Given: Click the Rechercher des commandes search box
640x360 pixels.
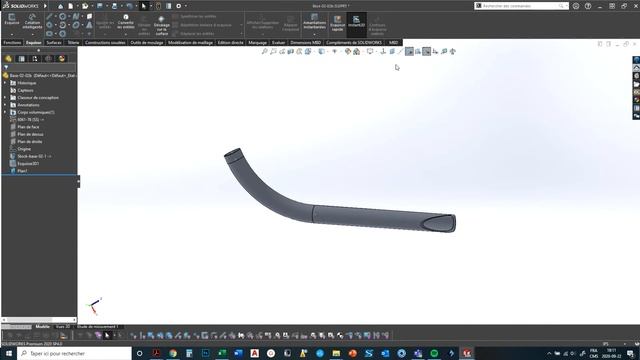Looking at the screenshot, I should pos(521,6).
